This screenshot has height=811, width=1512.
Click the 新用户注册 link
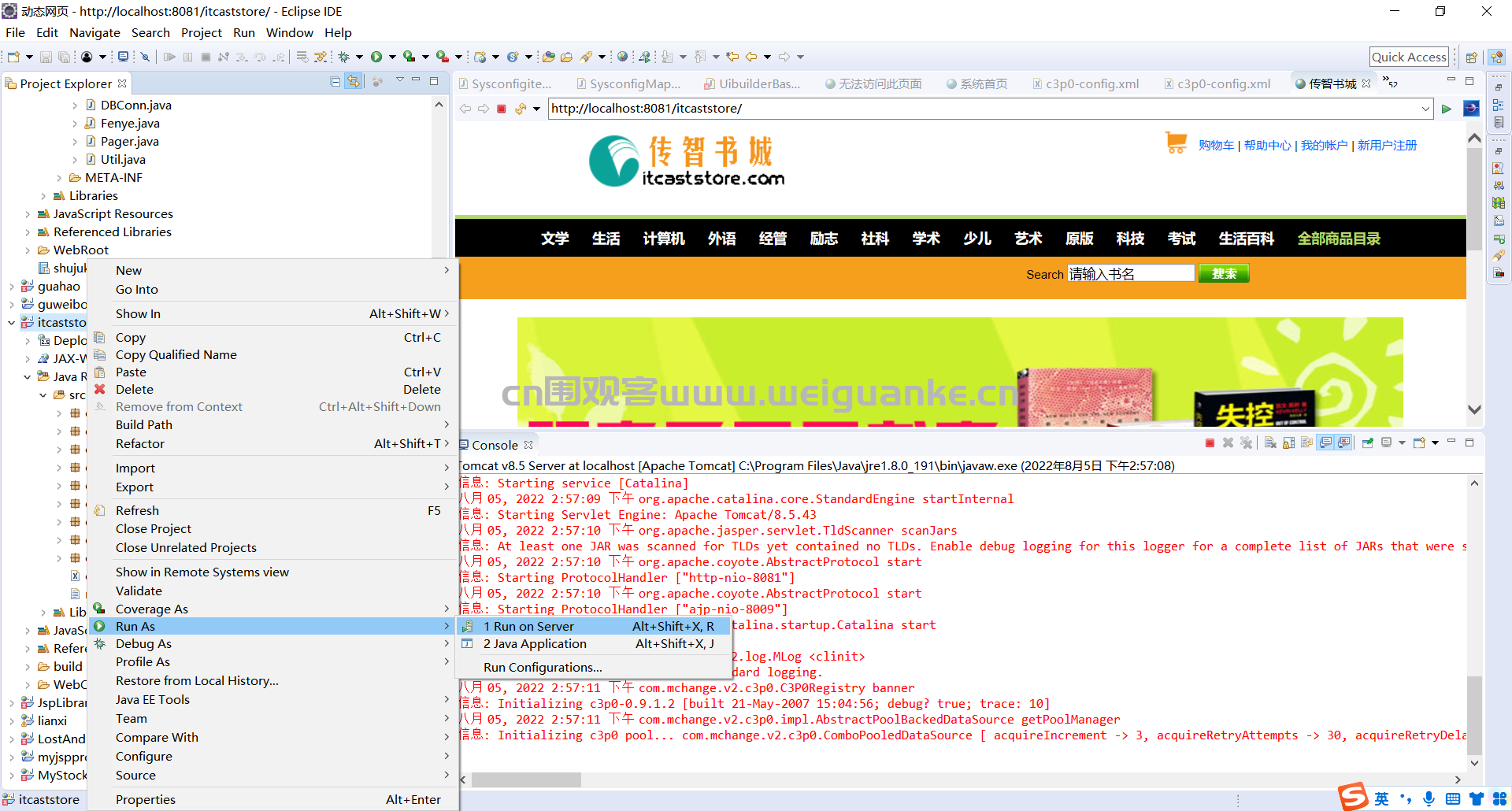[x=1387, y=146]
